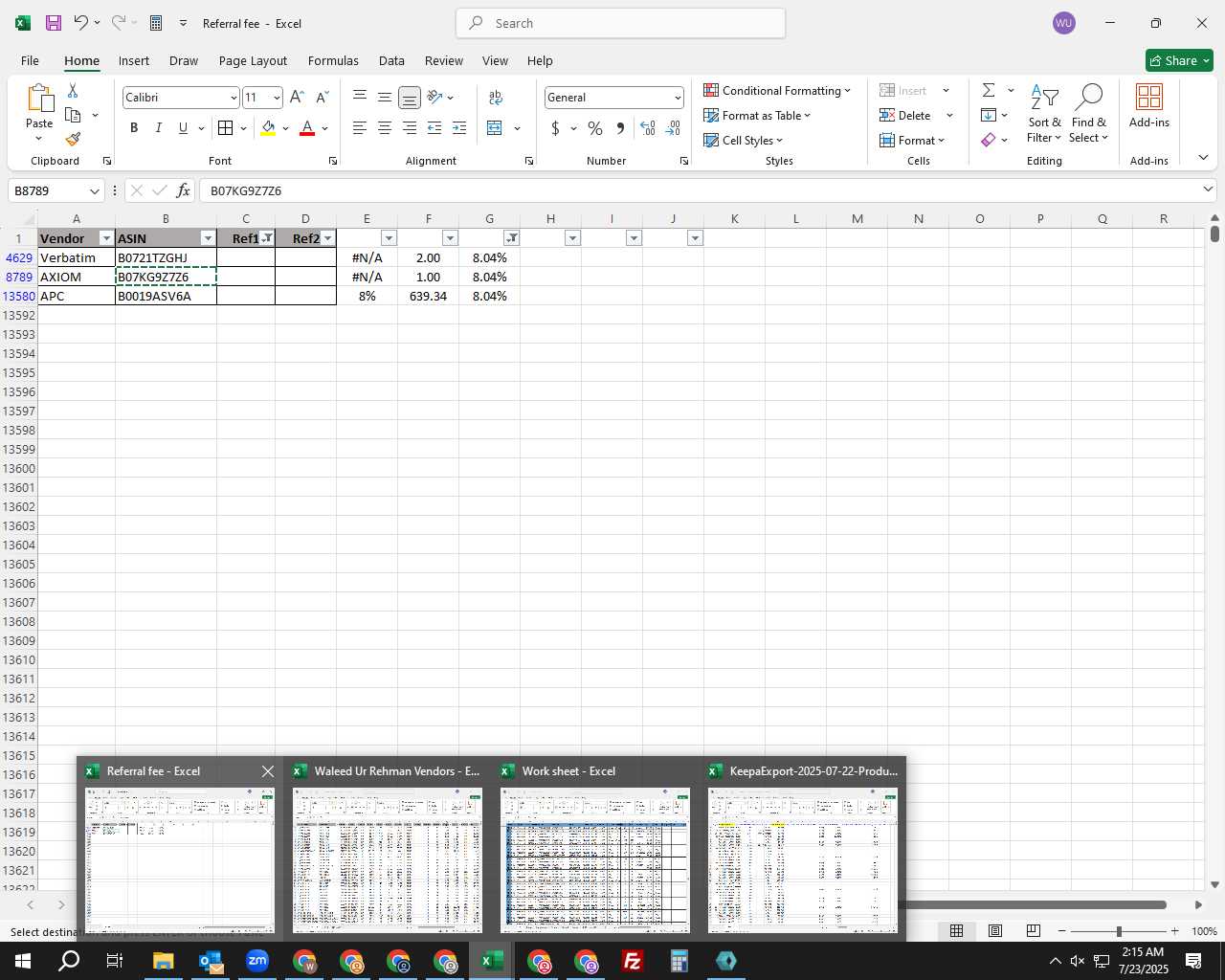Open the General number format dropdown
The image size is (1225, 980).
click(x=678, y=98)
